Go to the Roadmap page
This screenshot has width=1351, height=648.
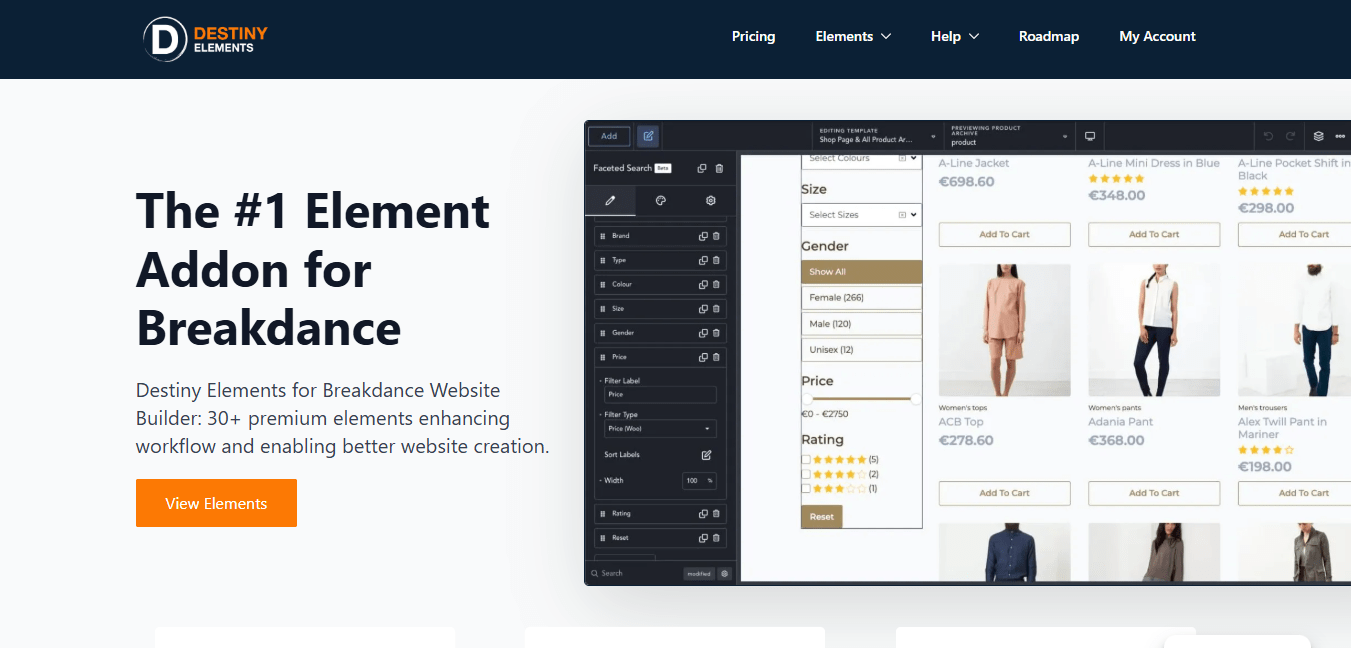tap(1048, 36)
